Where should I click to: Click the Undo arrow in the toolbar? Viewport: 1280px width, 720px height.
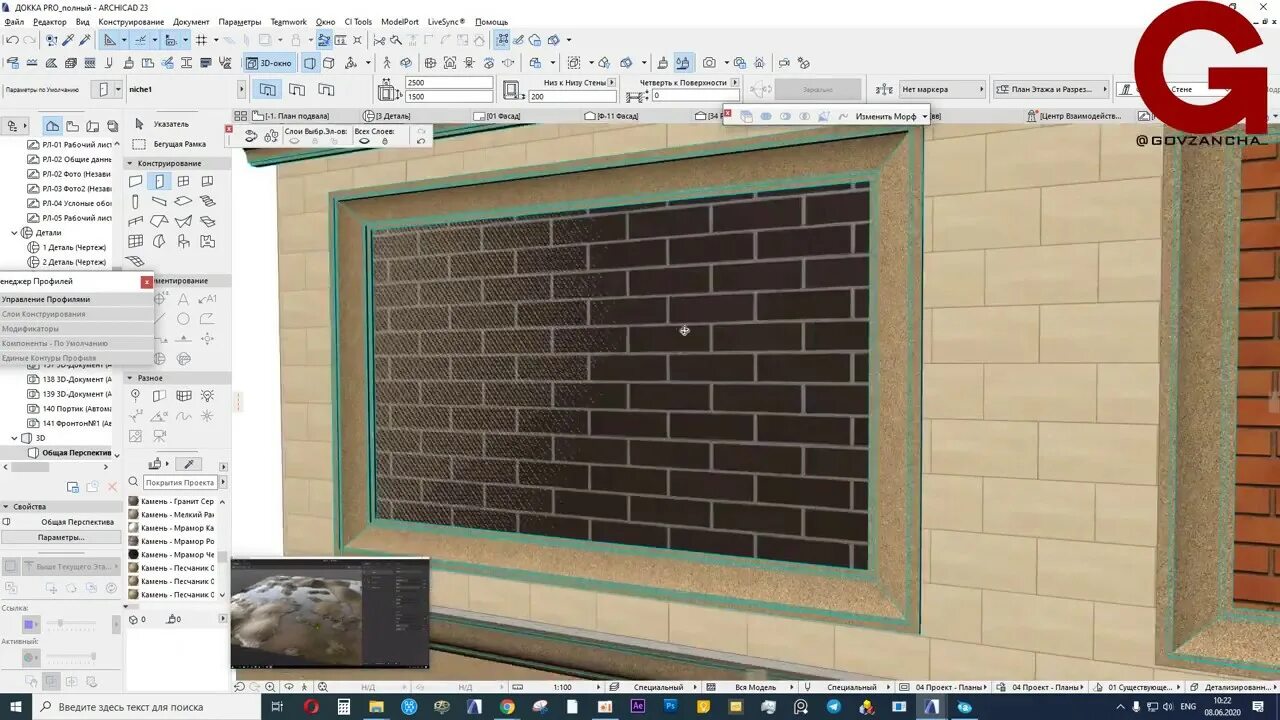[x=12, y=40]
